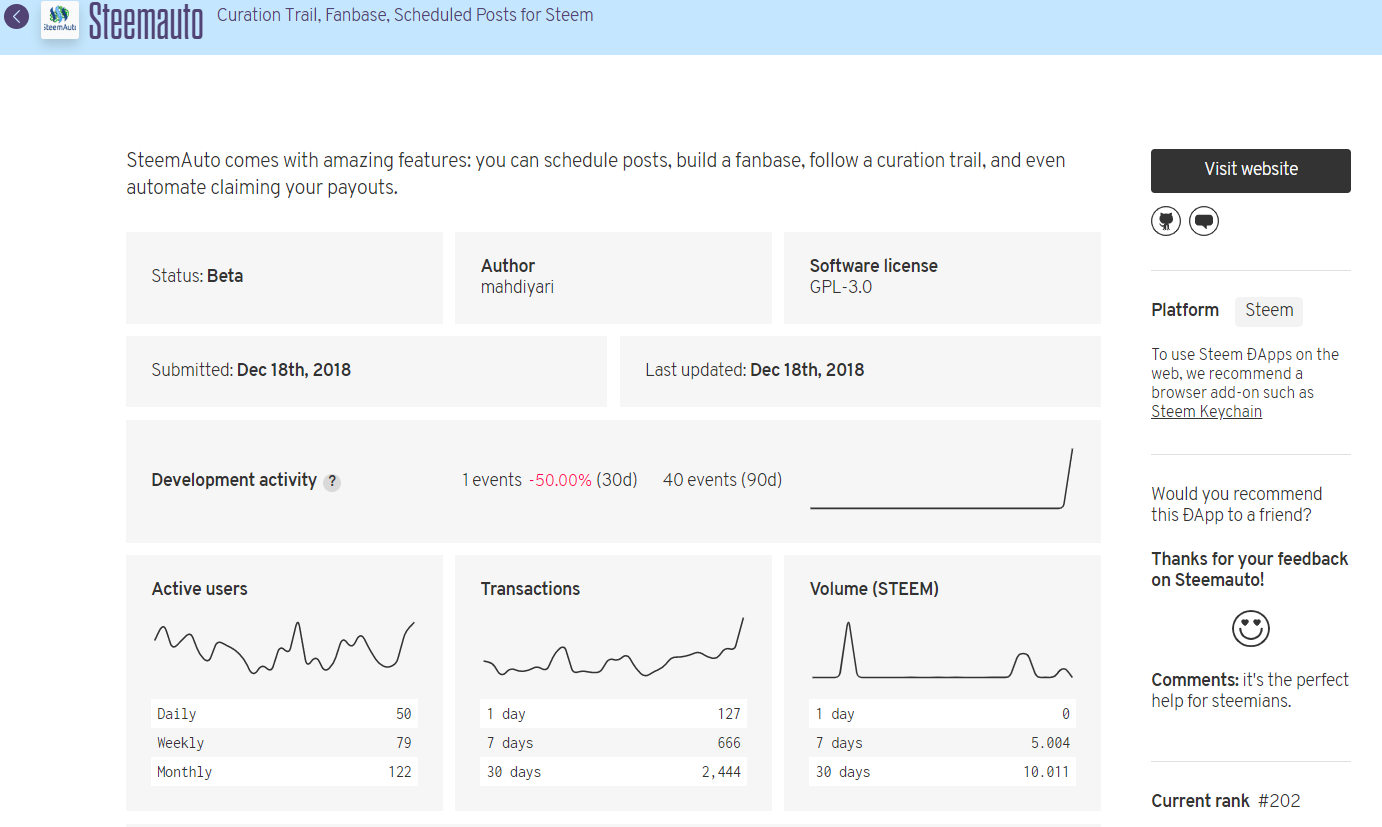Image resolution: width=1382 pixels, height=827 pixels.
Task: Click the author name mahdiyari
Action: tap(517, 287)
